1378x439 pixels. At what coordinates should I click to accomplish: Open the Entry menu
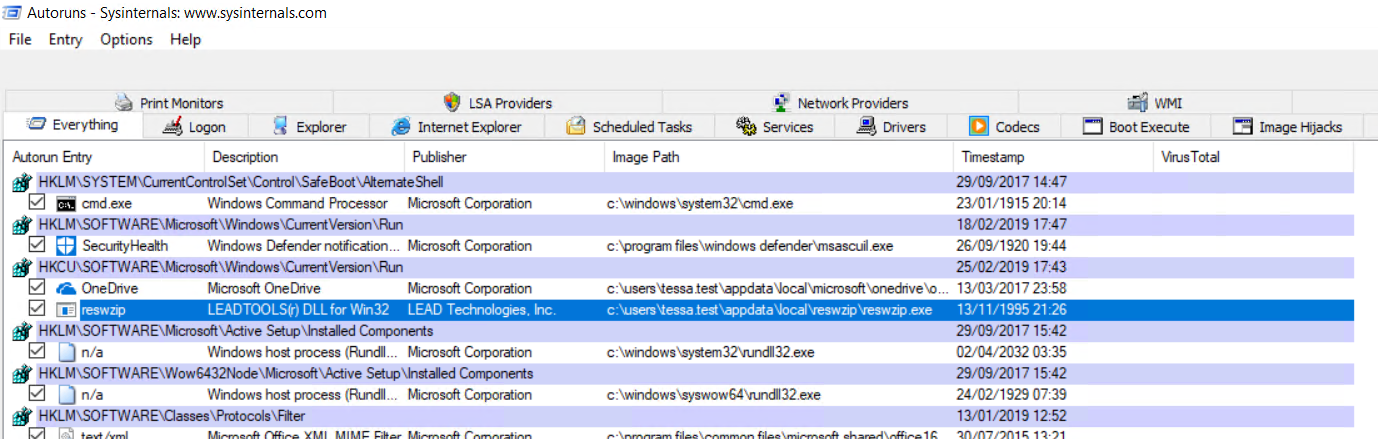[x=65, y=39]
